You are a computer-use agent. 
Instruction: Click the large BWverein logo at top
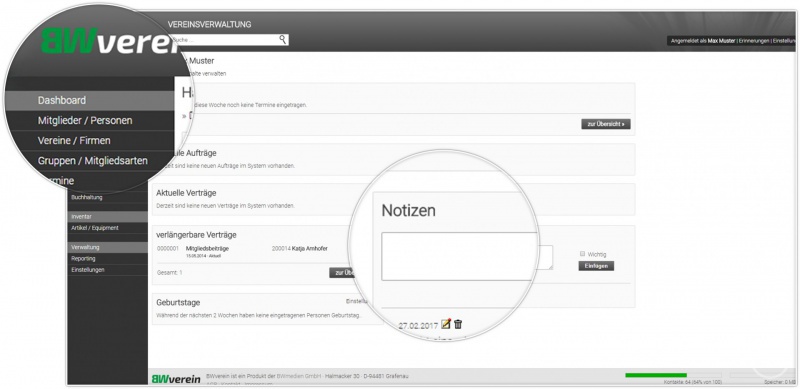110,41
